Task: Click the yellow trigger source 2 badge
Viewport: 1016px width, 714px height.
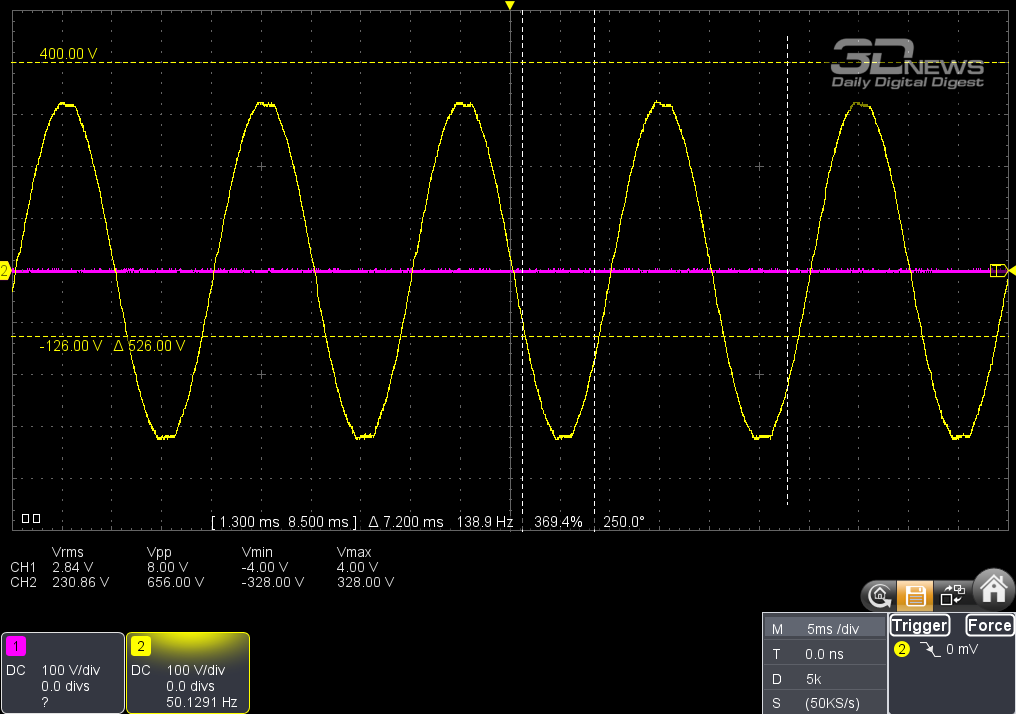Action: pos(902,650)
